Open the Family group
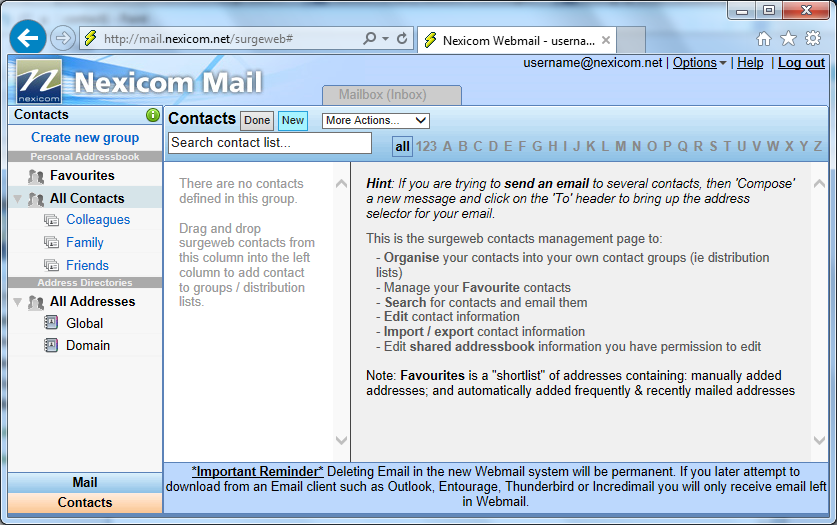Image resolution: width=837 pixels, height=525 pixels. click(x=85, y=243)
